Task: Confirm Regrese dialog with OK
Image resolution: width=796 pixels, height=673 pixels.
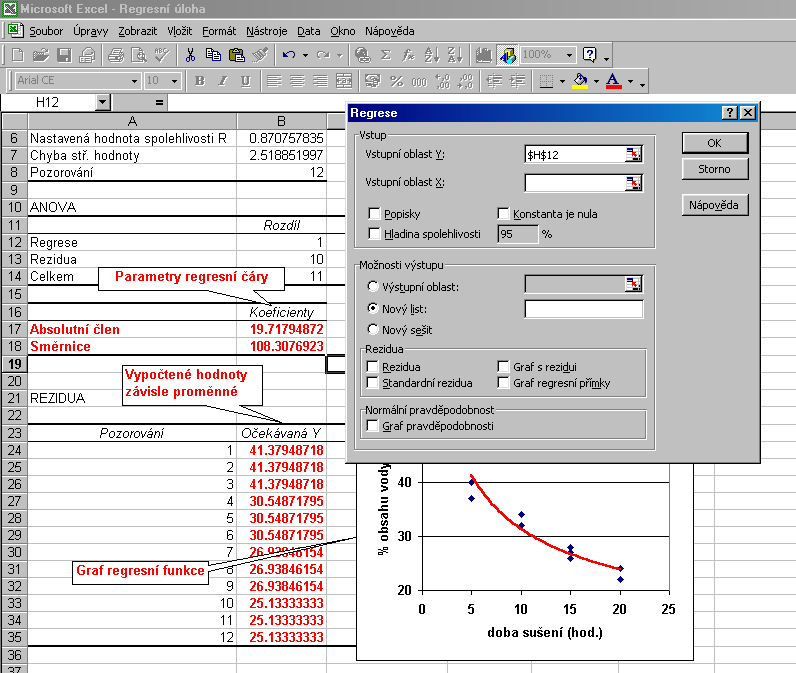Action: pyautogui.click(x=715, y=143)
